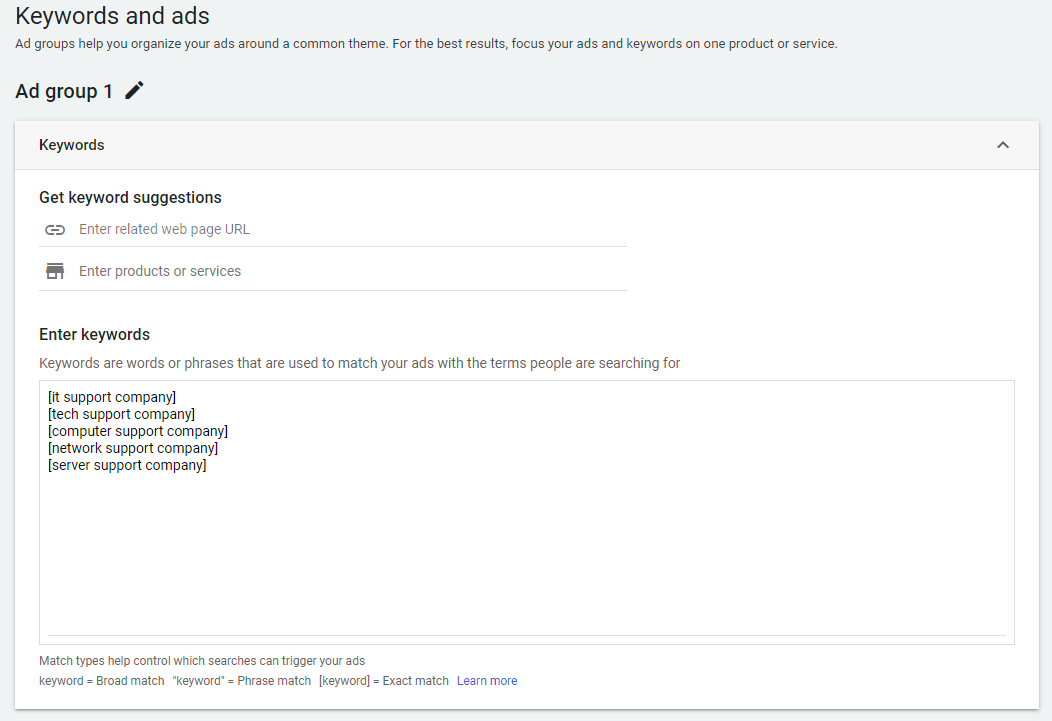Click the storefront icon beside products field
Image resolution: width=1052 pixels, height=721 pixels.
55,270
